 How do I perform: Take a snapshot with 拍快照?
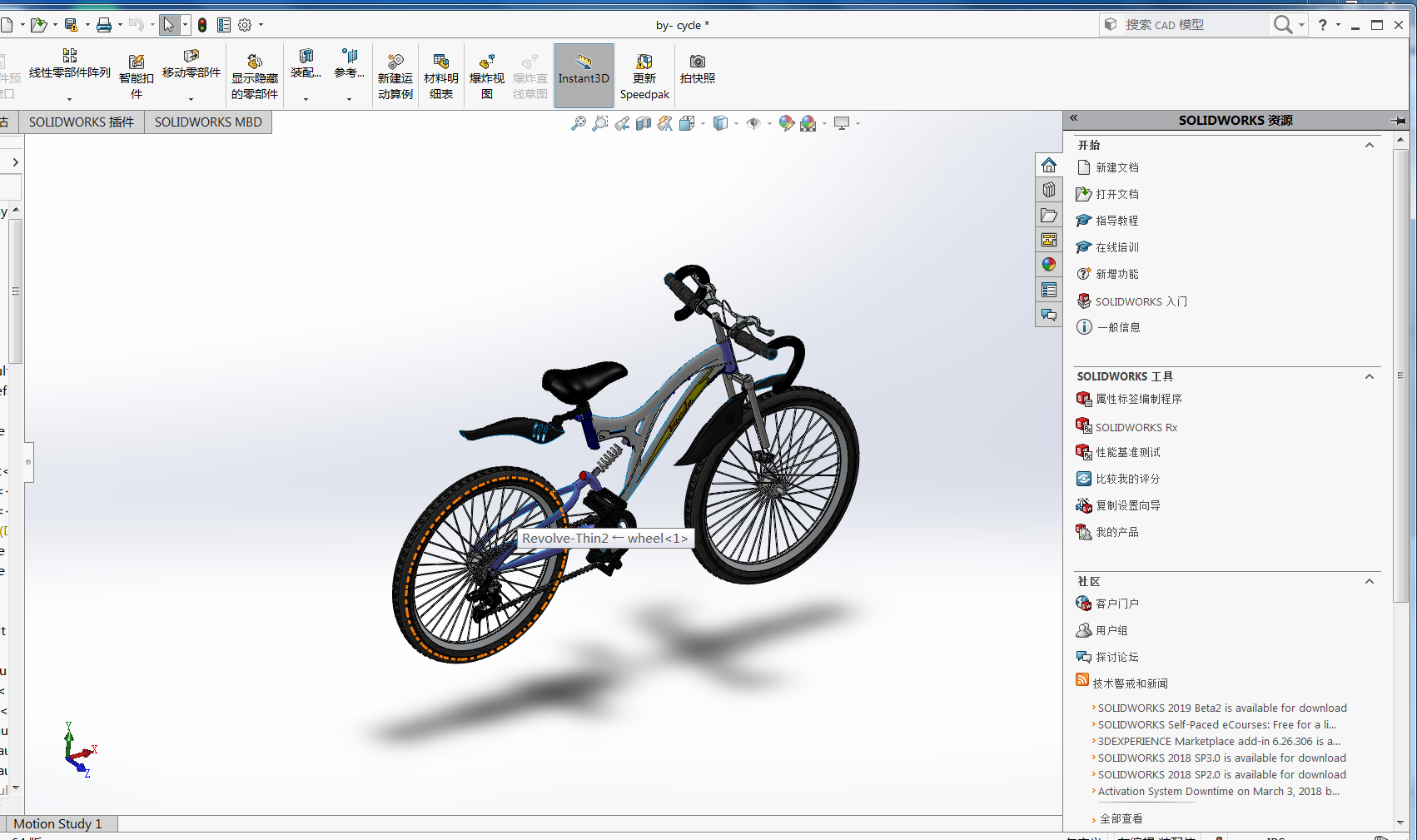pos(697,73)
